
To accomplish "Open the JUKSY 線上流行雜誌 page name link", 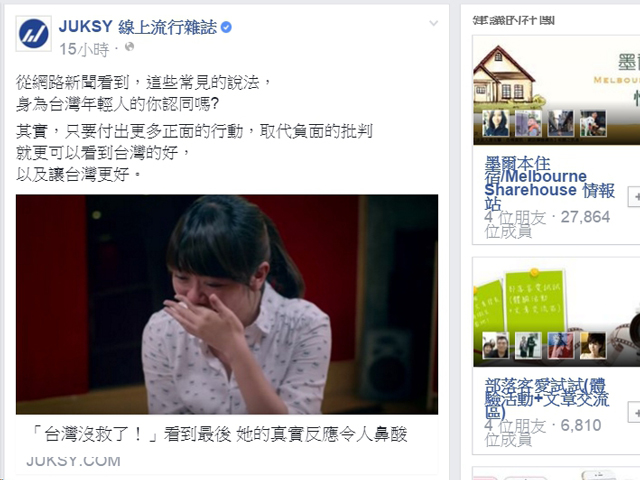I will (x=138, y=27).
